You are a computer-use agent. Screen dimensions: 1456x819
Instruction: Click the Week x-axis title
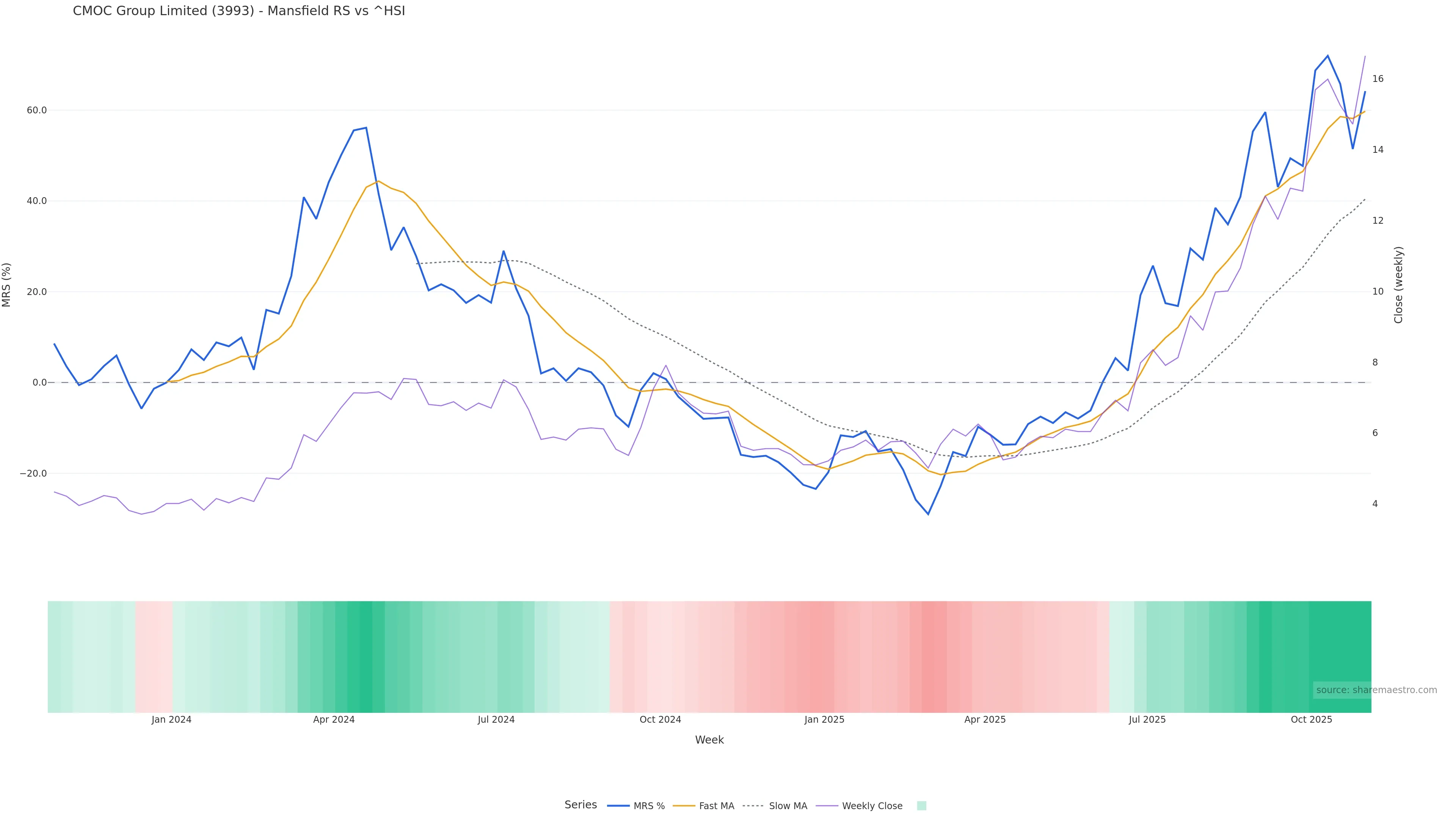709,740
